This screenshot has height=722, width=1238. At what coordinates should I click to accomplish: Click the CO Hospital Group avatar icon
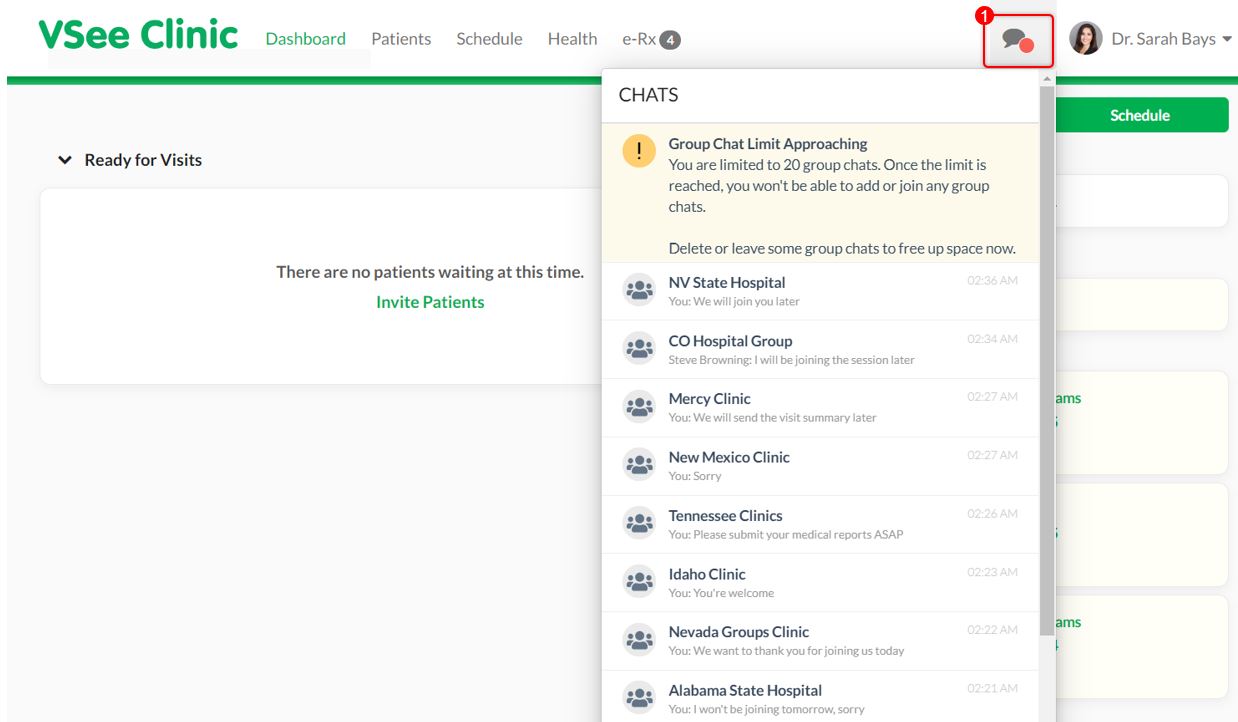pos(639,349)
